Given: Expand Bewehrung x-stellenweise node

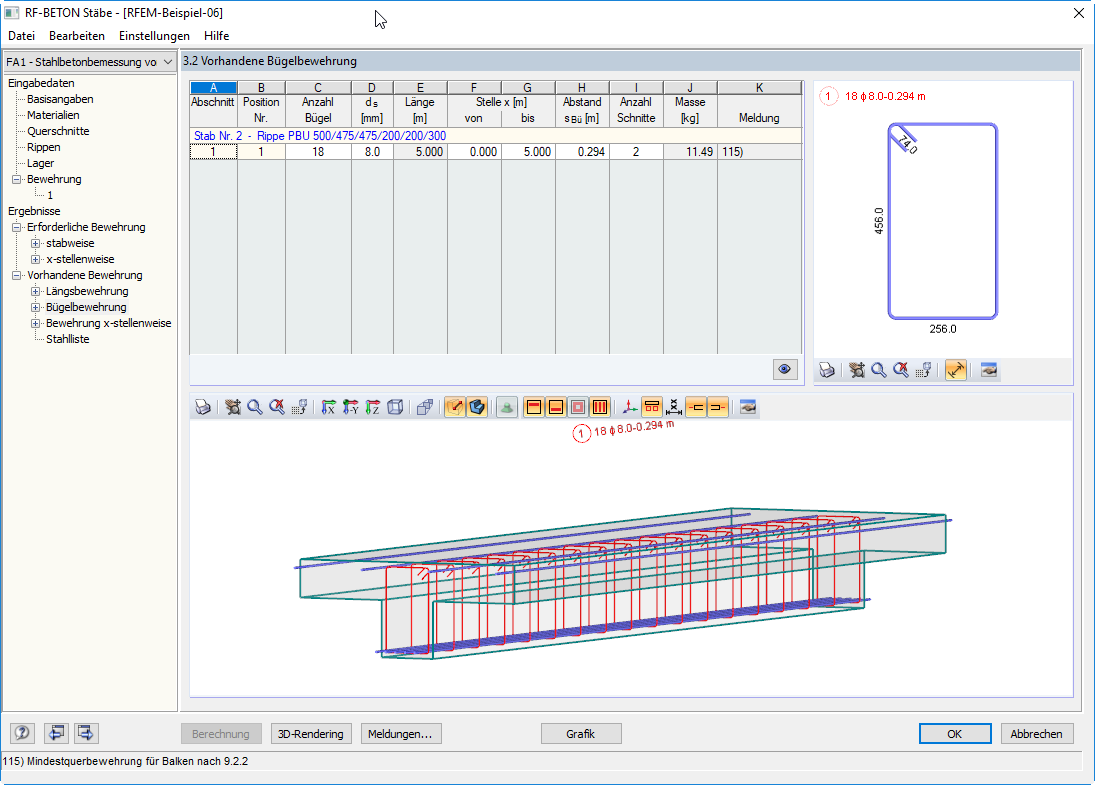Looking at the screenshot, I should coord(36,323).
